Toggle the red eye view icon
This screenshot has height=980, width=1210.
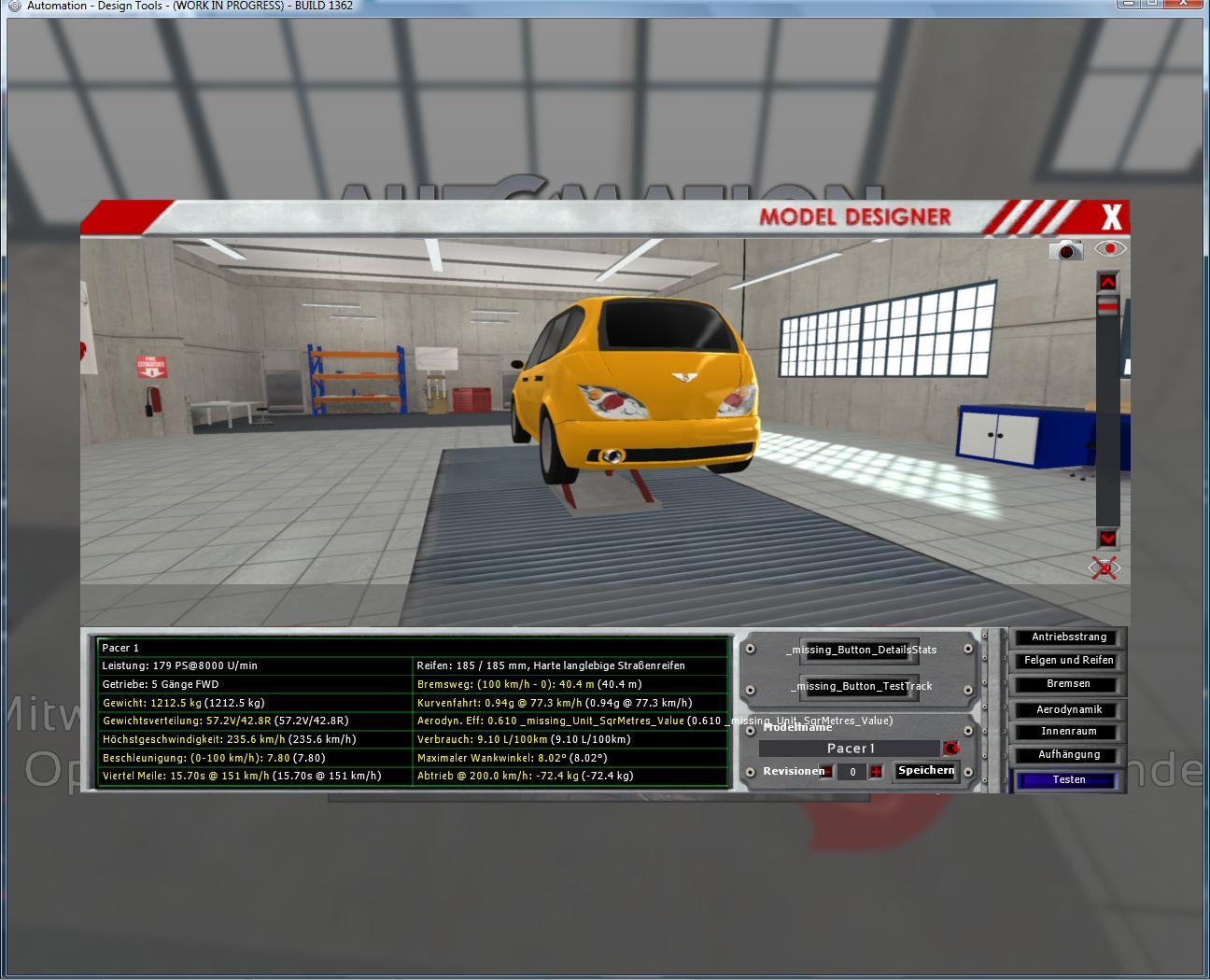[x=1109, y=248]
